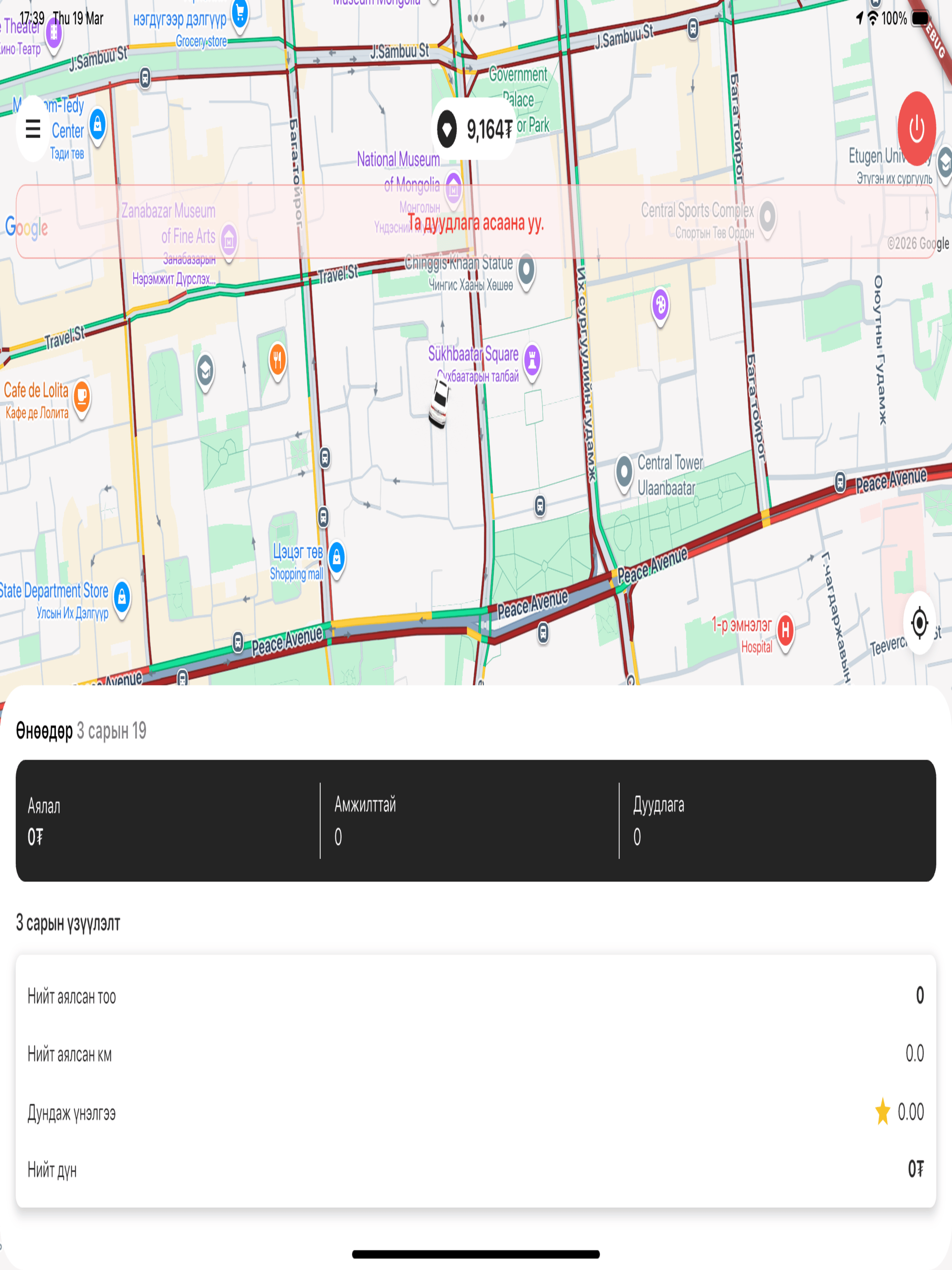Tap the Etugen University map pin
This screenshot has width=952, height=1270.
945,164
